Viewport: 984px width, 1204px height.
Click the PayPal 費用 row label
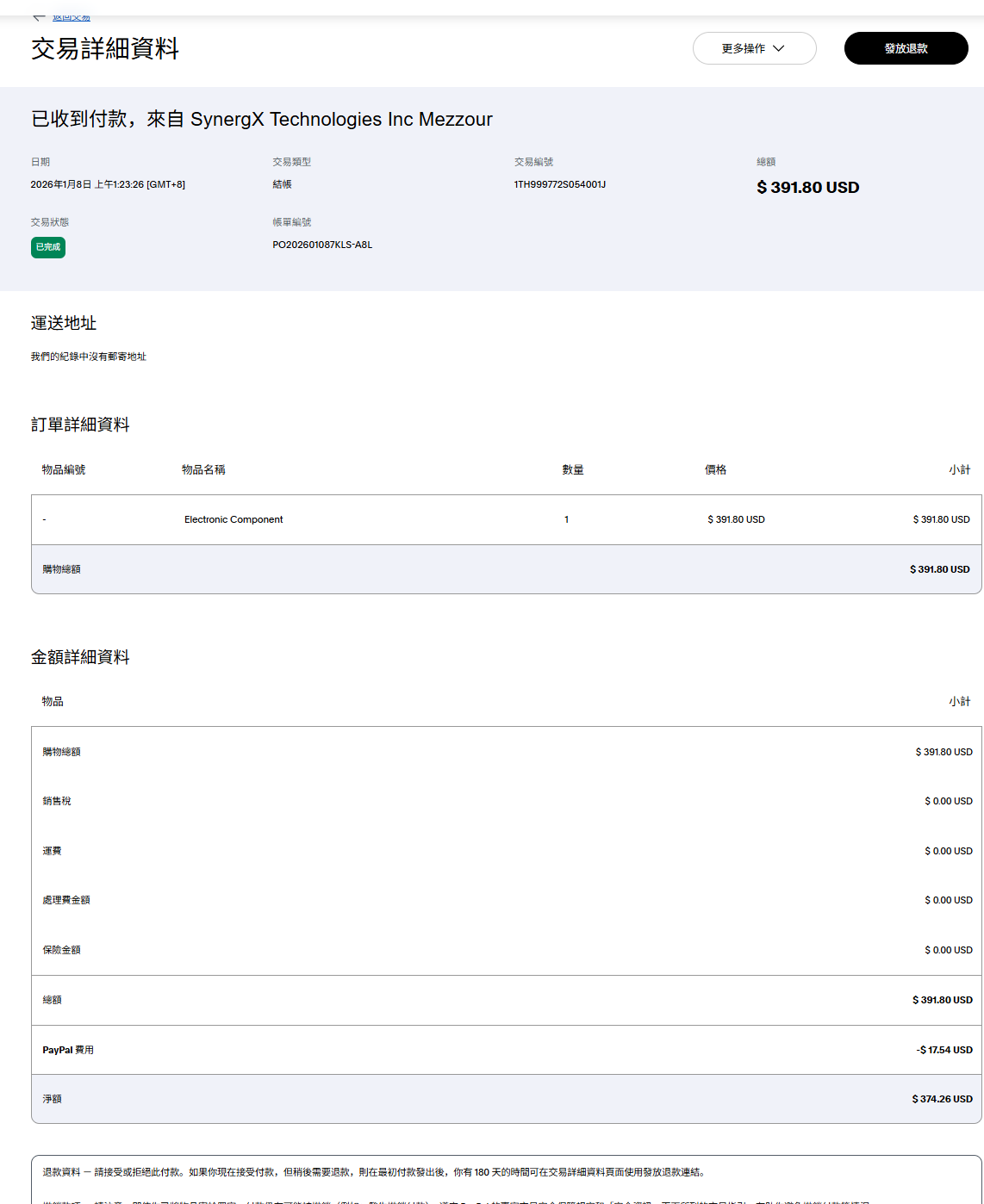point(68,1050)
